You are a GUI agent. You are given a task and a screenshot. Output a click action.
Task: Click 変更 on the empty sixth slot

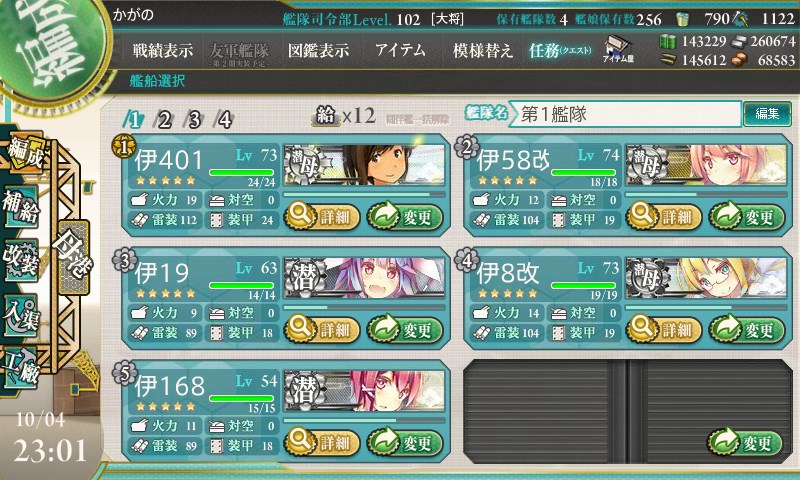coord(744,442)
